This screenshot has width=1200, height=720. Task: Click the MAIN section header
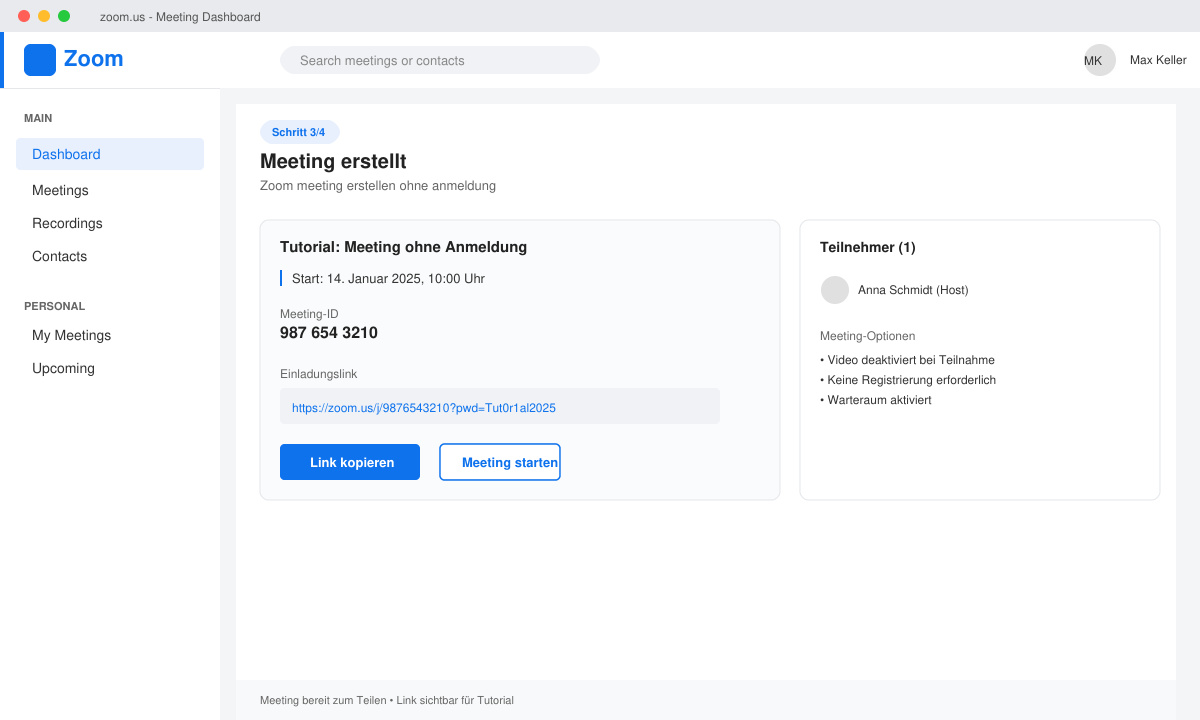coord(38,118)
